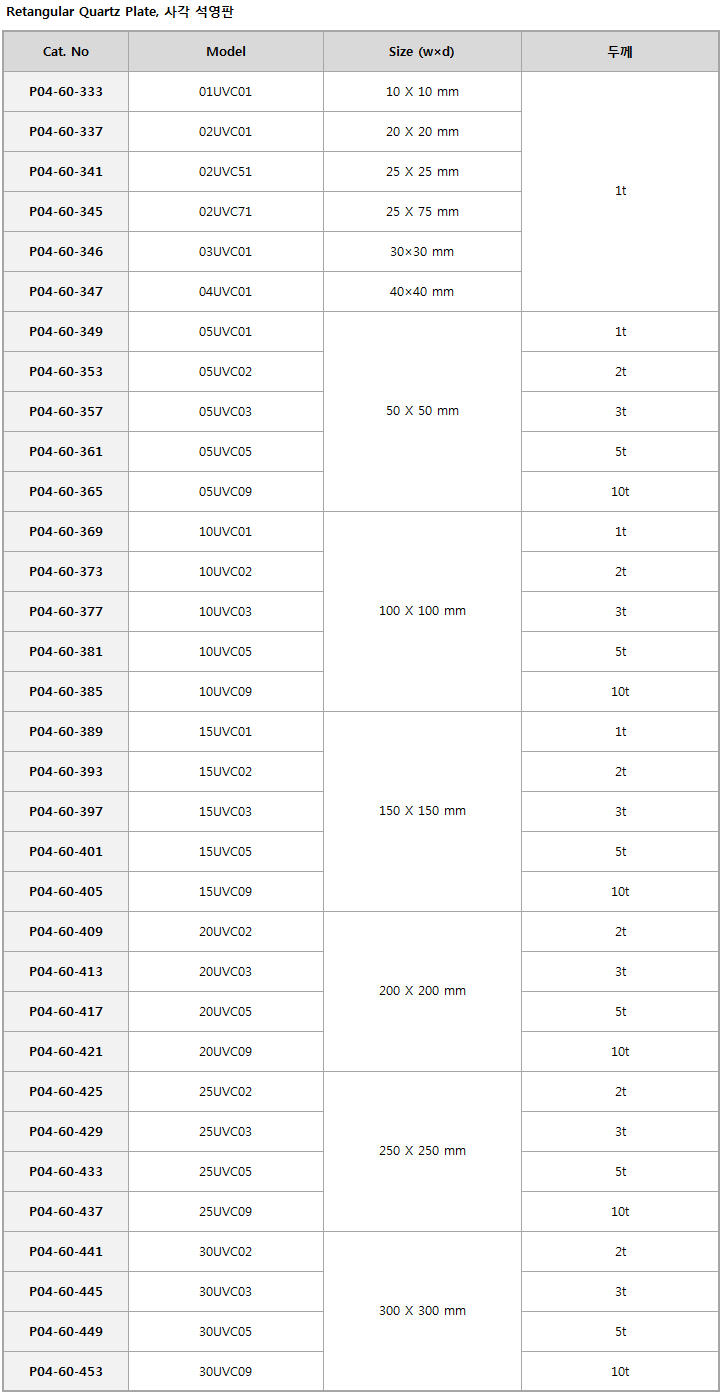The height and width of the screenshot is (1394, 722).
Task: Click model cell 10UVC03
Action: [226, 611]
